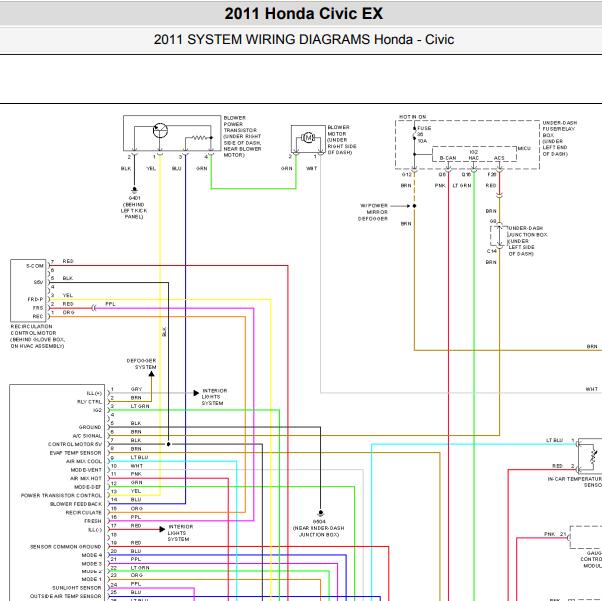
Task: Click the 'MODE-VENT' pin label
Action: [86, 470]
